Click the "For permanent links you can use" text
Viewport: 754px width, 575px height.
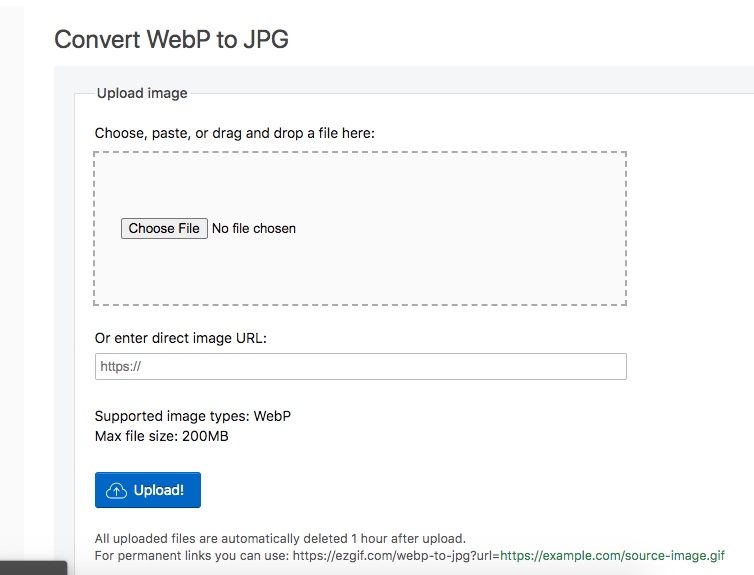[x=192, y=556]
